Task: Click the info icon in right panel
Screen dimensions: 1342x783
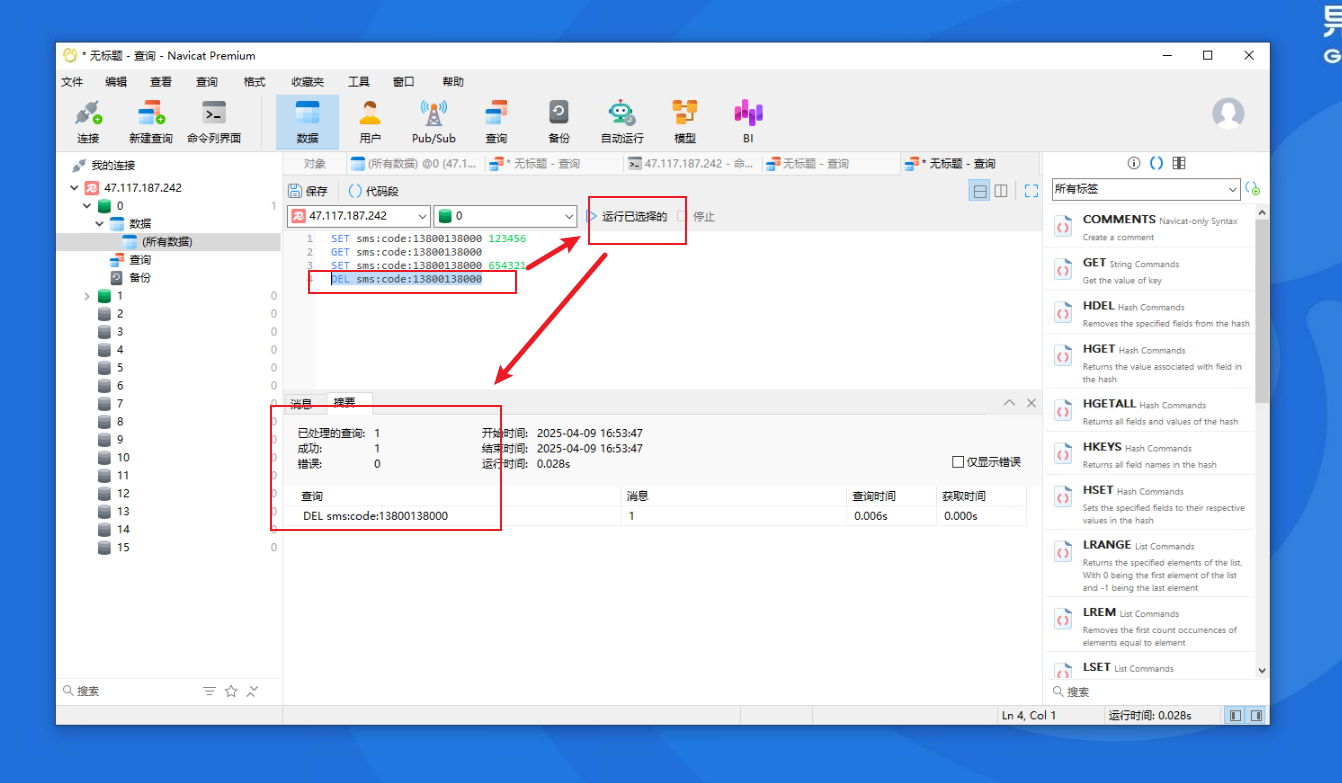Action: tap(1134, 163)
